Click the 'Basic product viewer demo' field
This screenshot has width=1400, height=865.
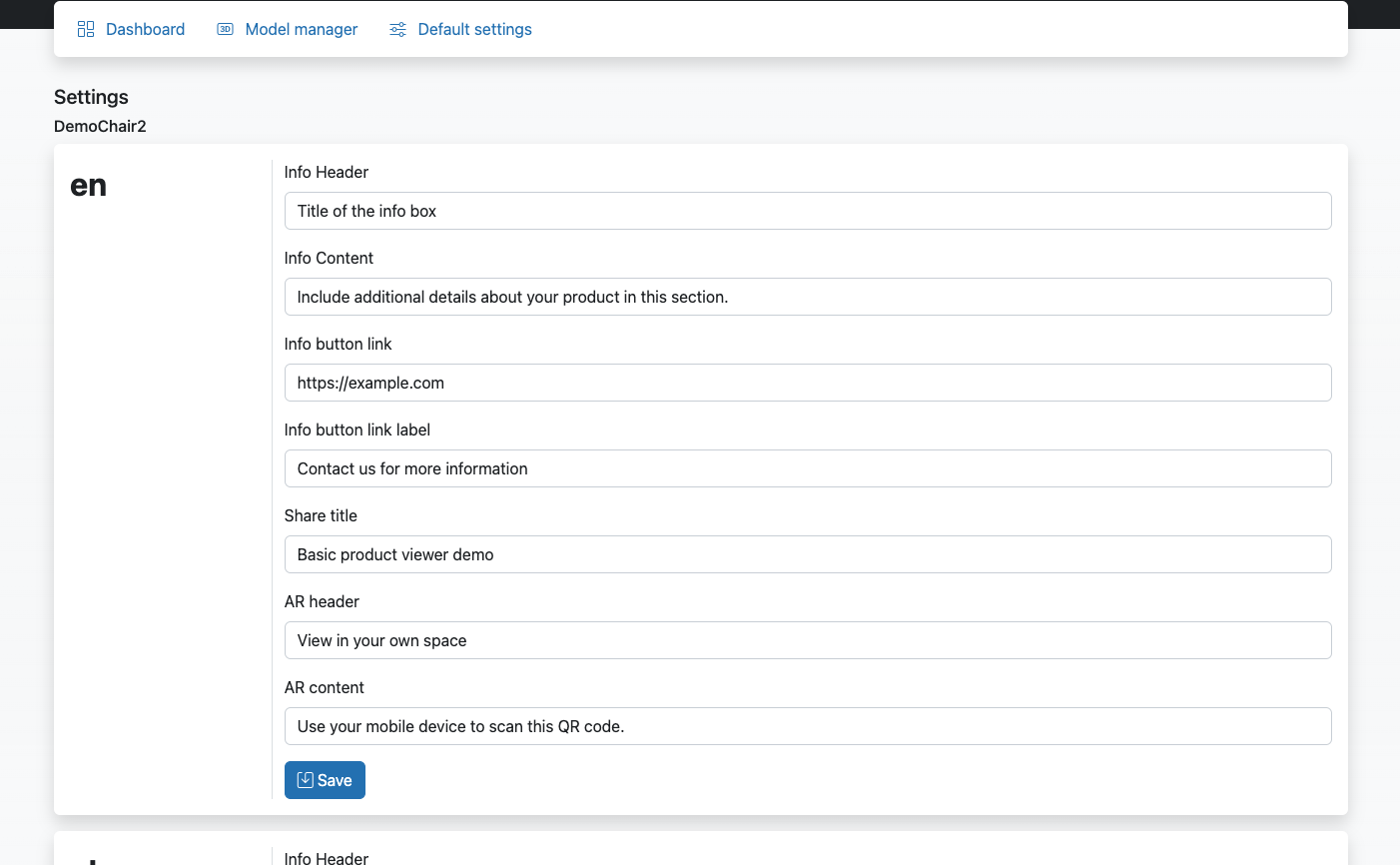[x=807, y=554]
